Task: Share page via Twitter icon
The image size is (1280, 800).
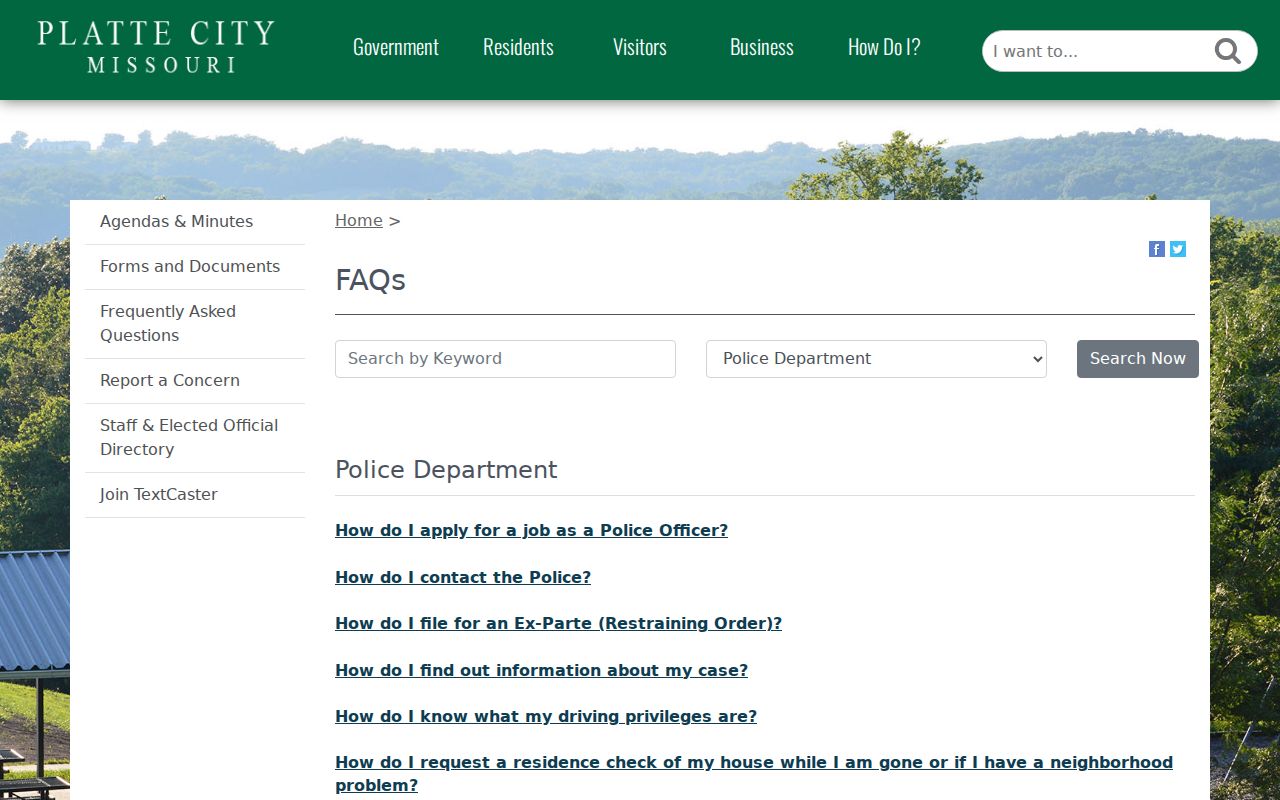Action: click(1178, 249)
